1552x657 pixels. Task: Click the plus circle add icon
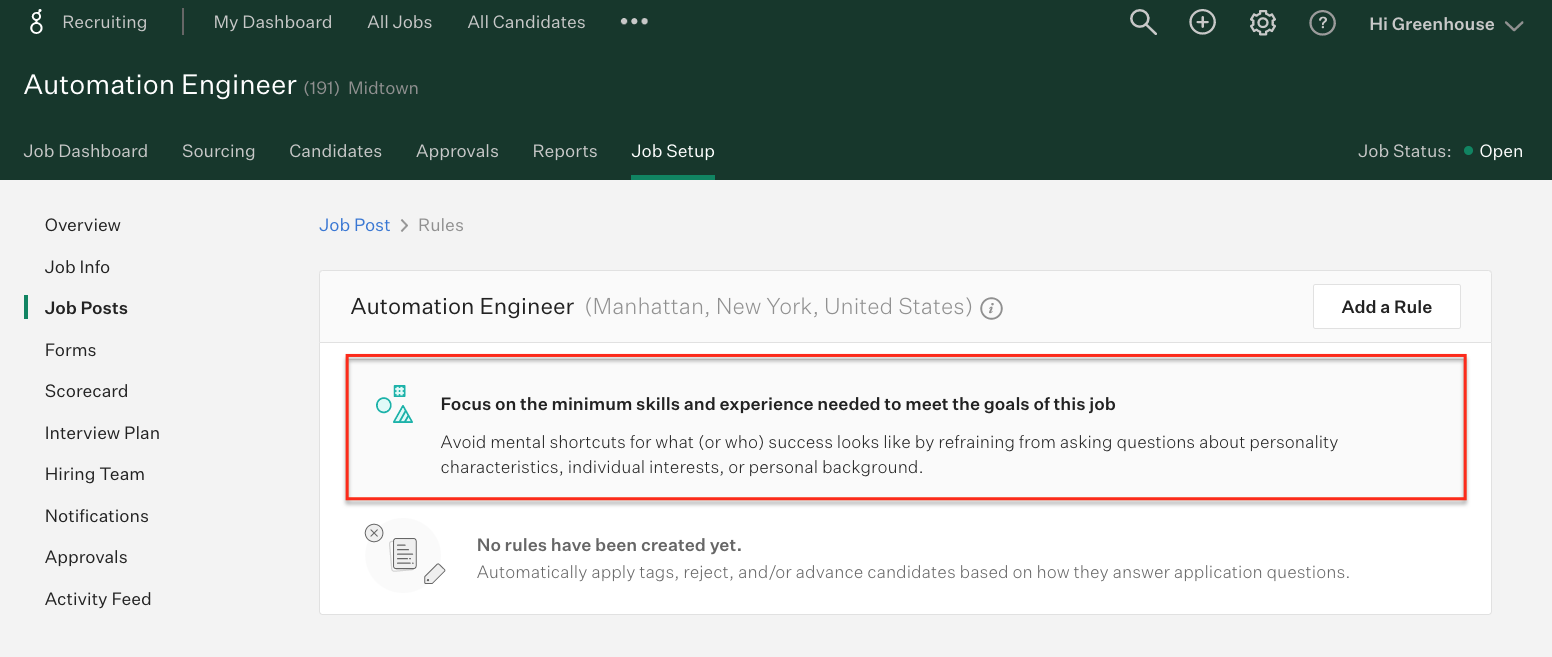[1202, 22]
